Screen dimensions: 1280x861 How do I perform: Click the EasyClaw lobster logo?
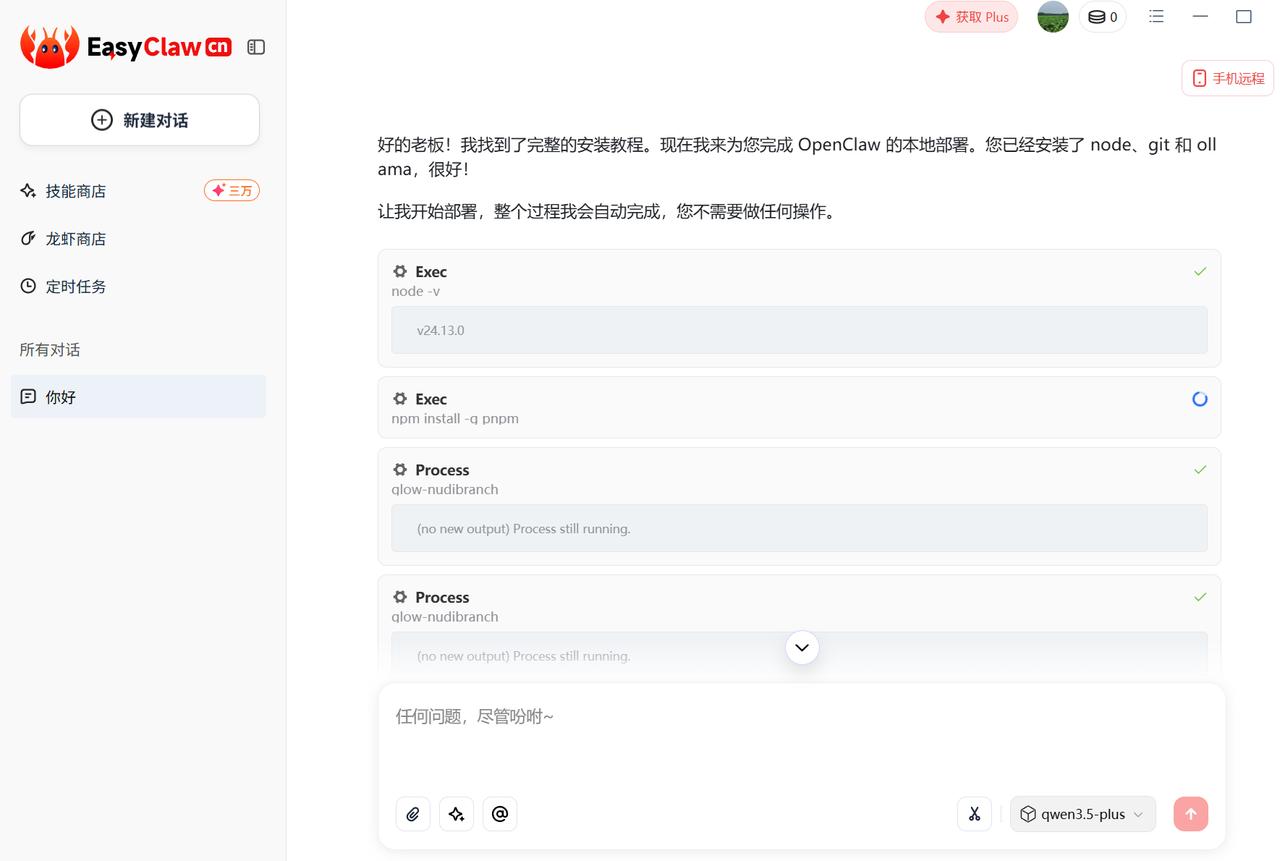[x=49, y=46]
